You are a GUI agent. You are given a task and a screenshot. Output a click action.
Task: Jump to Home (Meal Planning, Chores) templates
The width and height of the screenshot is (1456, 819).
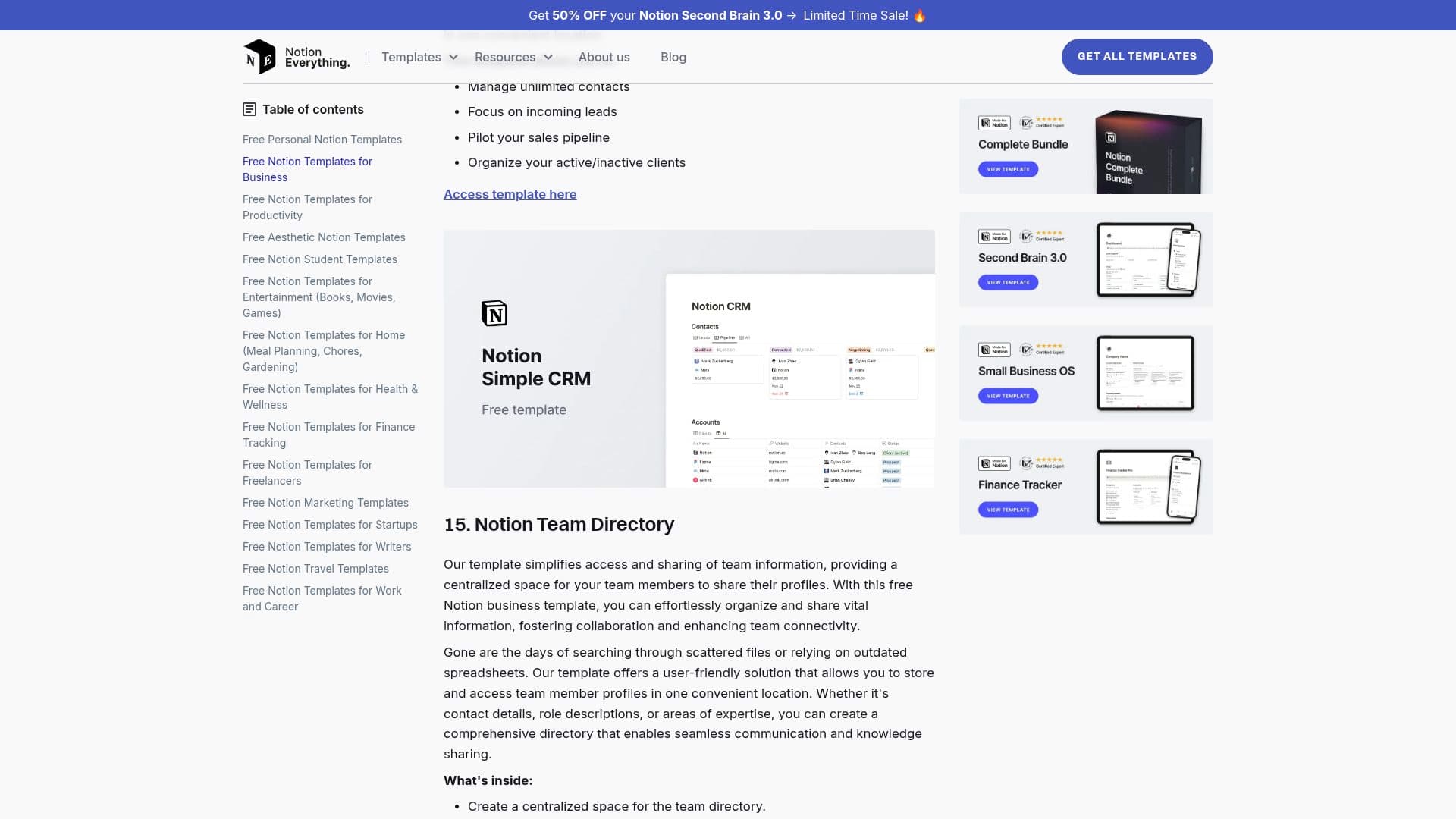[x=324, y=351]
